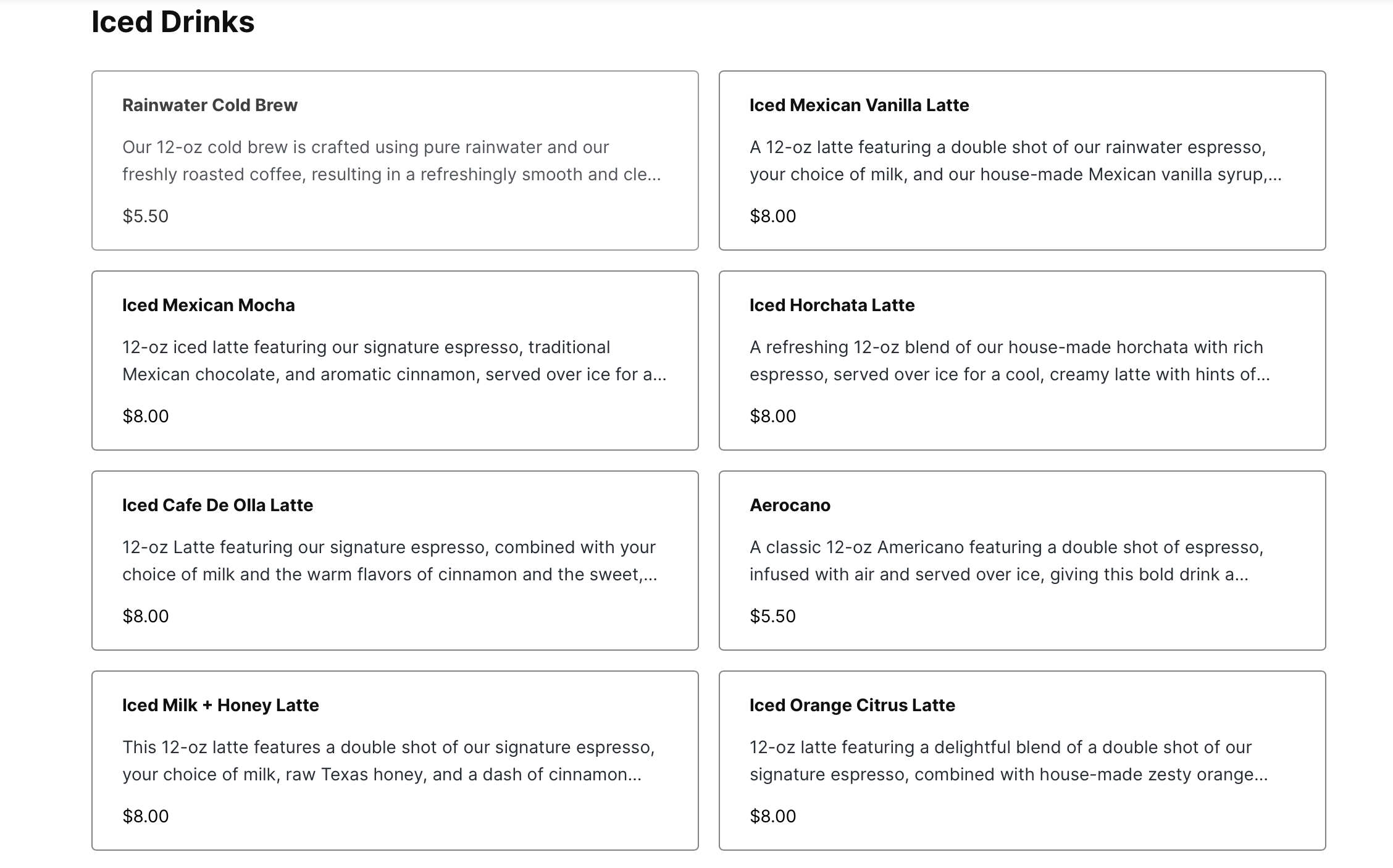This screenshot has width=1393, height=868.
Task: Click the Aerocano drink card
Action: tap(1023, 561)
